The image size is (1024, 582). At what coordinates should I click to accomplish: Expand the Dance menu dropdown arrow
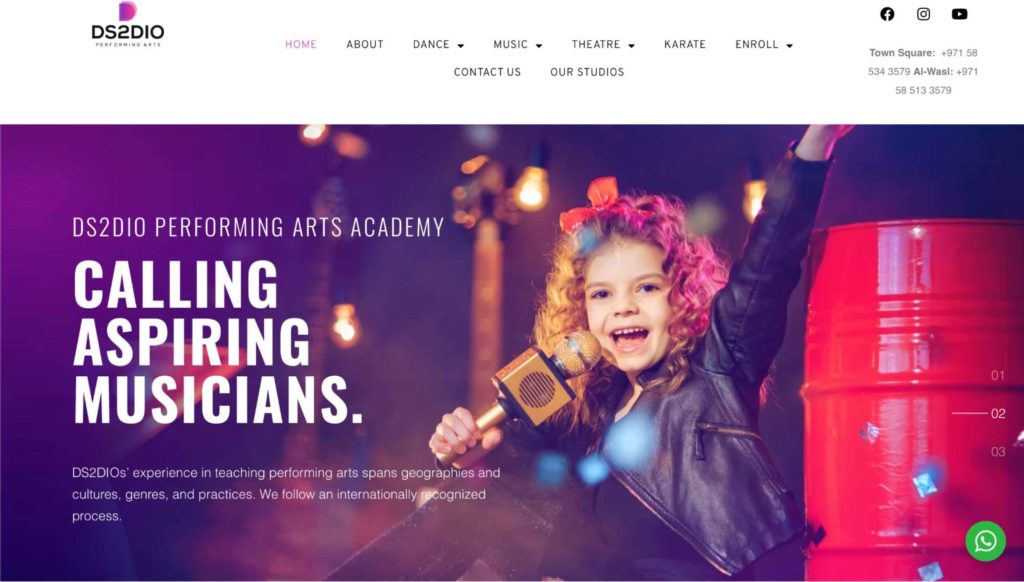[x=460, y=46]
